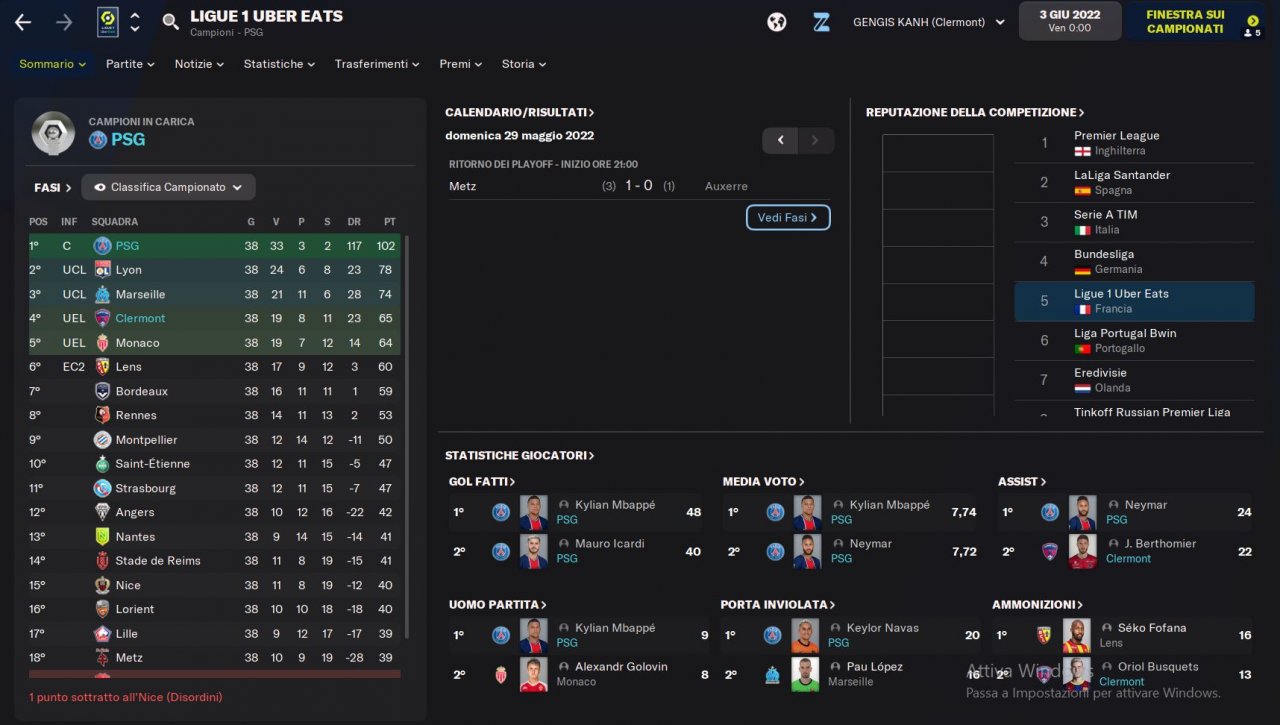Open the Metz 1 - 0 Auxerre score

tap(639, 186)
